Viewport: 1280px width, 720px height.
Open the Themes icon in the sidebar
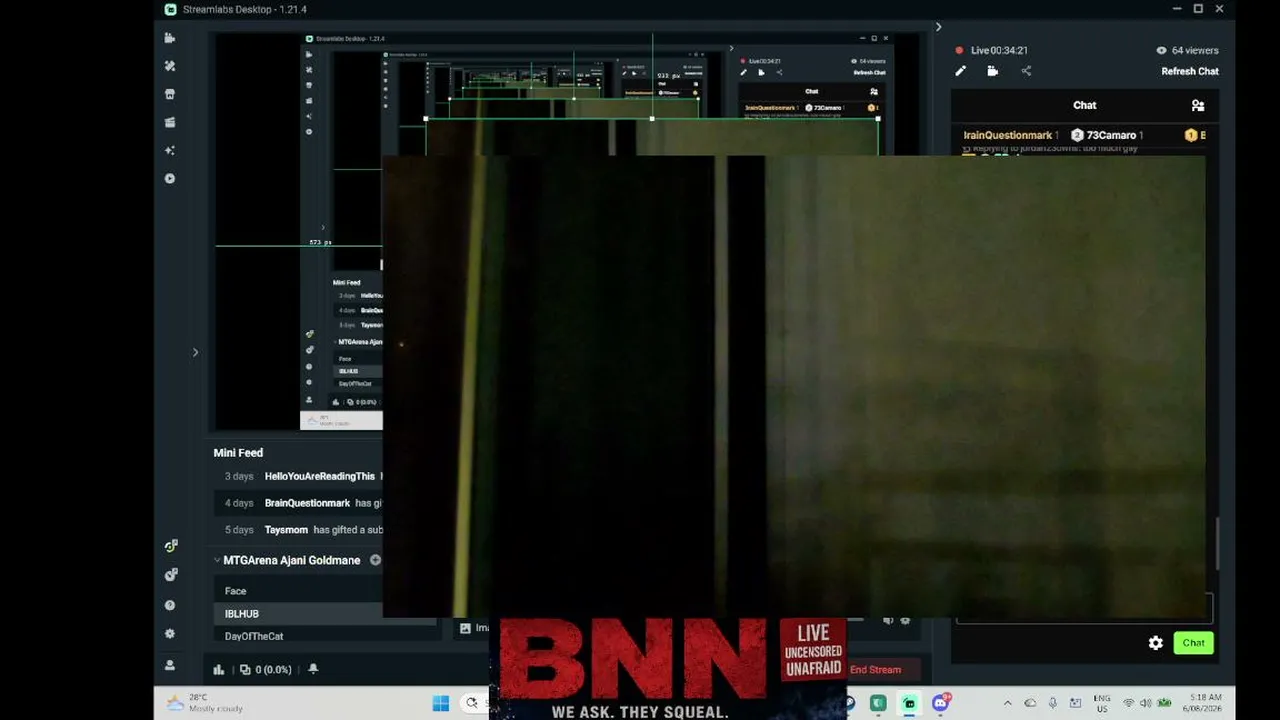pyautogui.click(x=169, y=66)
